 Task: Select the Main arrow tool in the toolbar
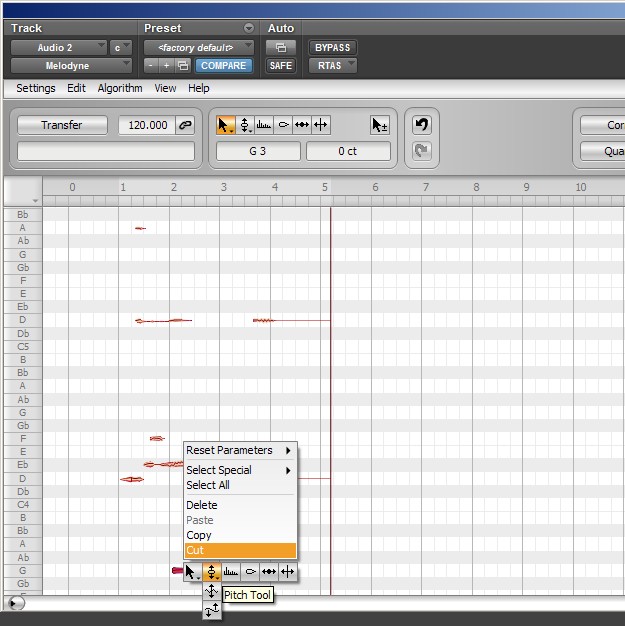(x=226, y=125)
